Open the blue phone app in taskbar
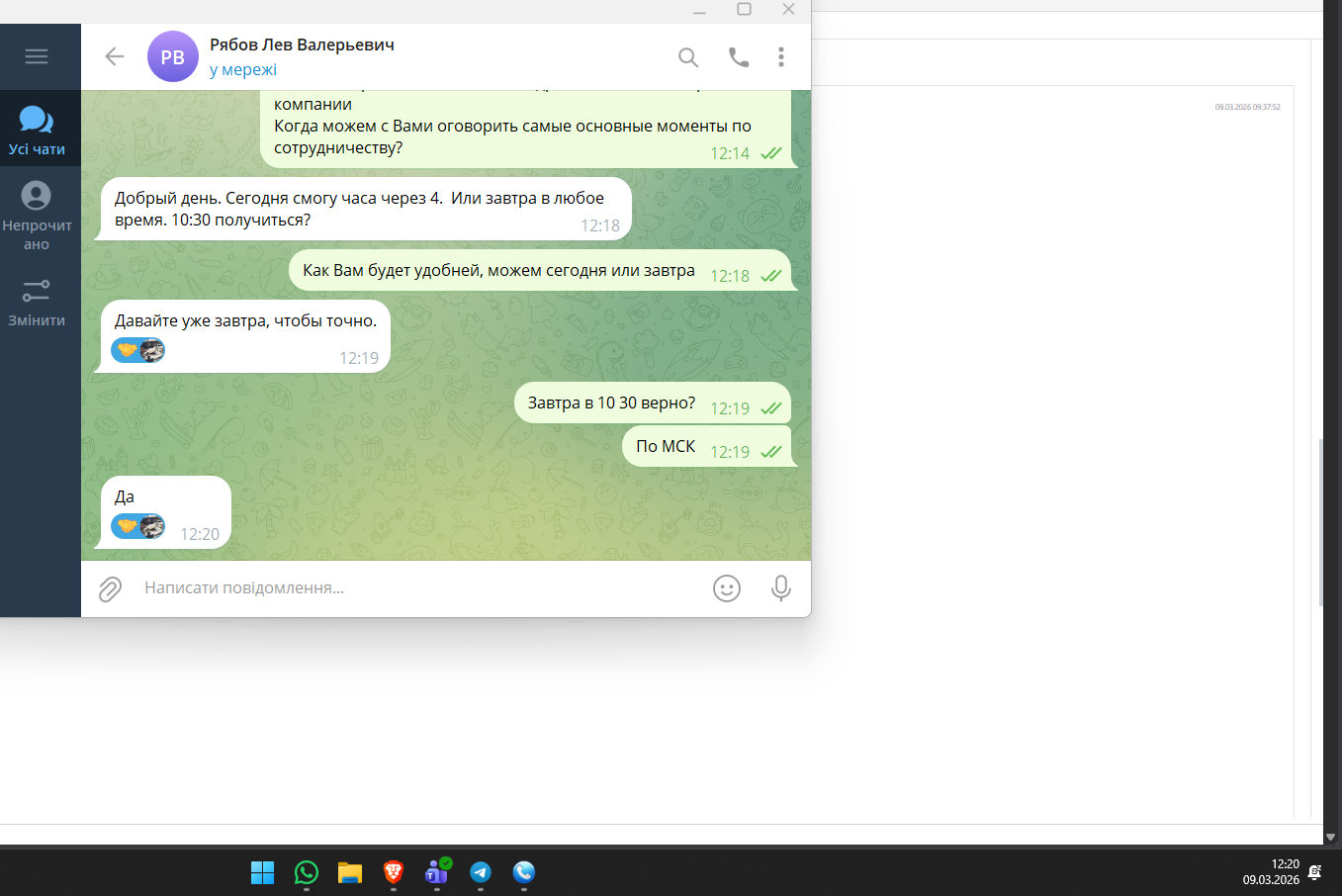 coord(524,872)
